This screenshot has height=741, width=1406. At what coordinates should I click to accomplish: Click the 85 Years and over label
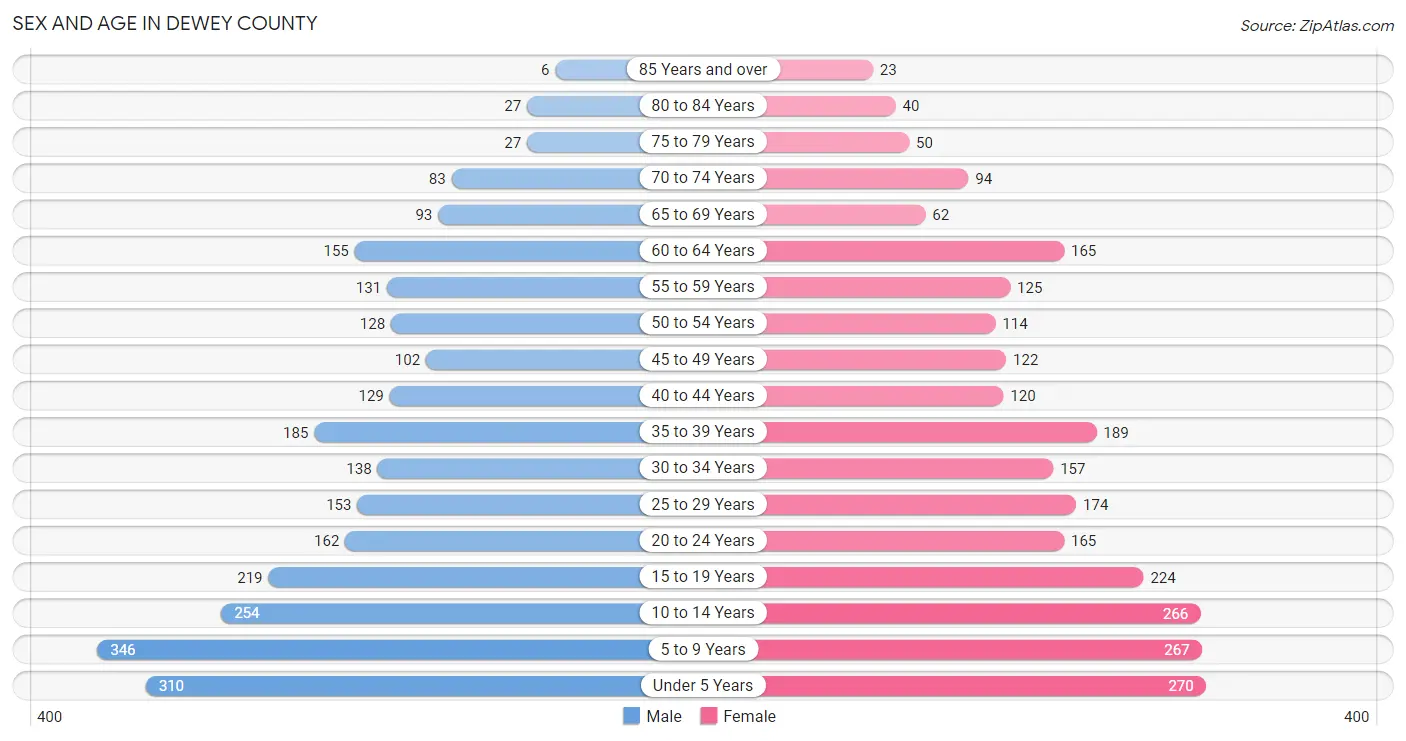(703, 69)
